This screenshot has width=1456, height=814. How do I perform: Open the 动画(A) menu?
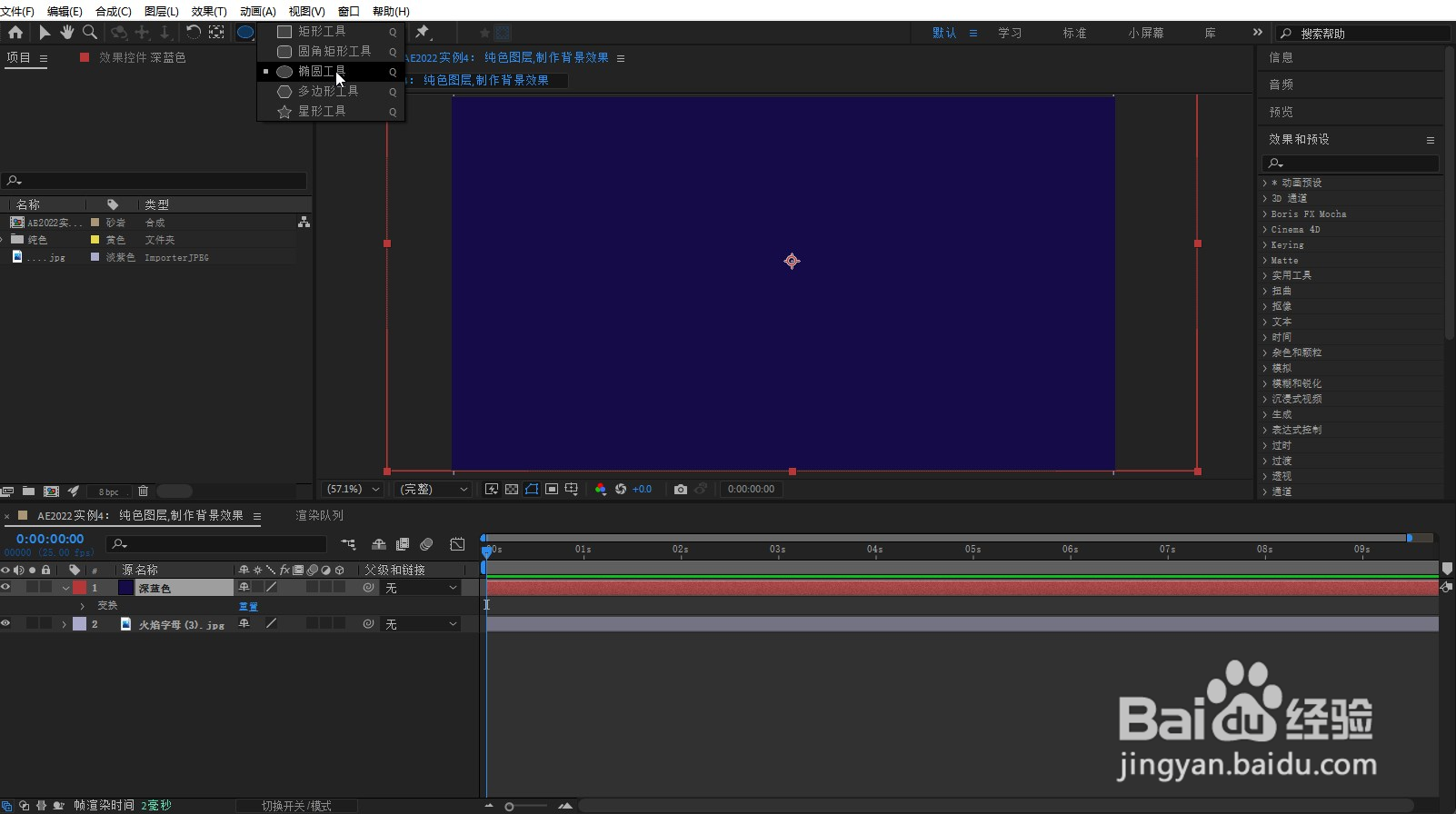pos(258,11)
